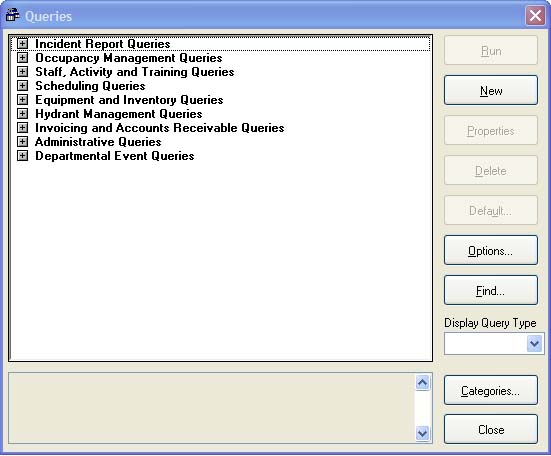The image size is (551, 456).
Task: Click the description pane scroll up arrow
Action: (x=422, y=383)
